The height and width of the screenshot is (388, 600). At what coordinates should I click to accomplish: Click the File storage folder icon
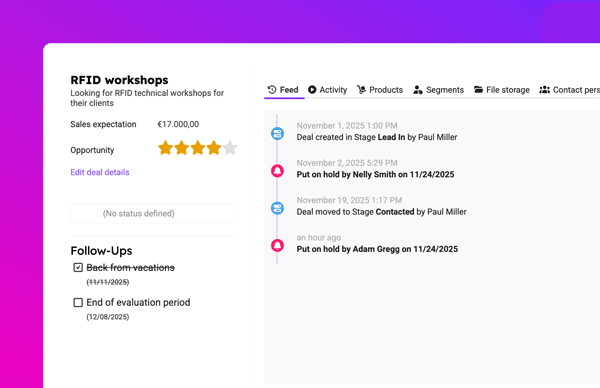[x=478, y=90]
